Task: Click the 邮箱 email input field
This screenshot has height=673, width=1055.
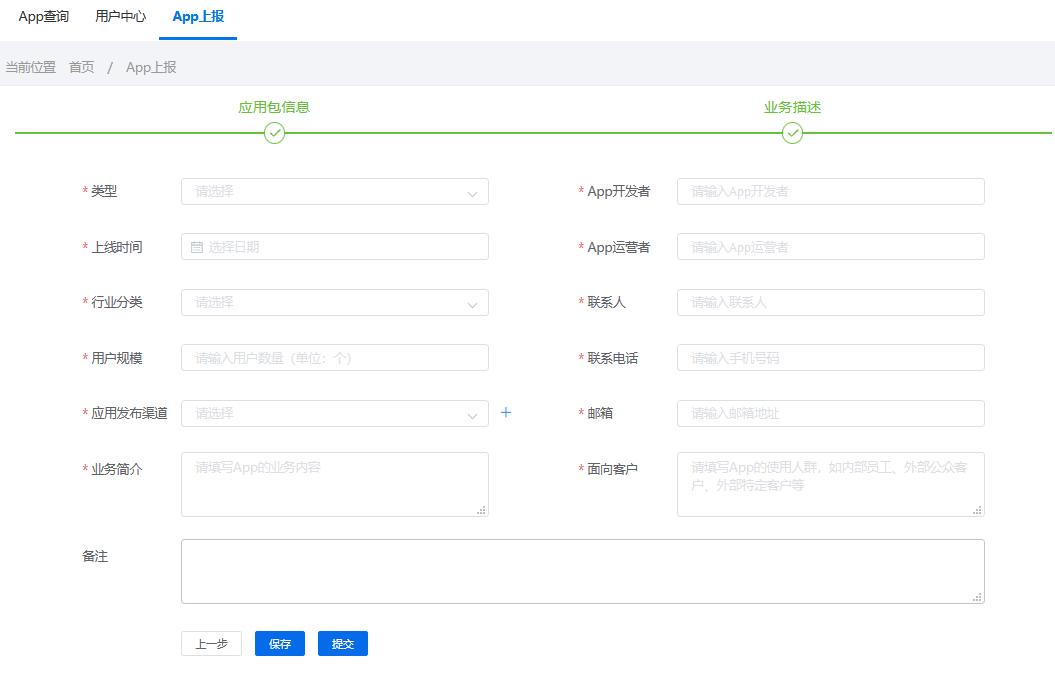Action: [x=830, y=412]
